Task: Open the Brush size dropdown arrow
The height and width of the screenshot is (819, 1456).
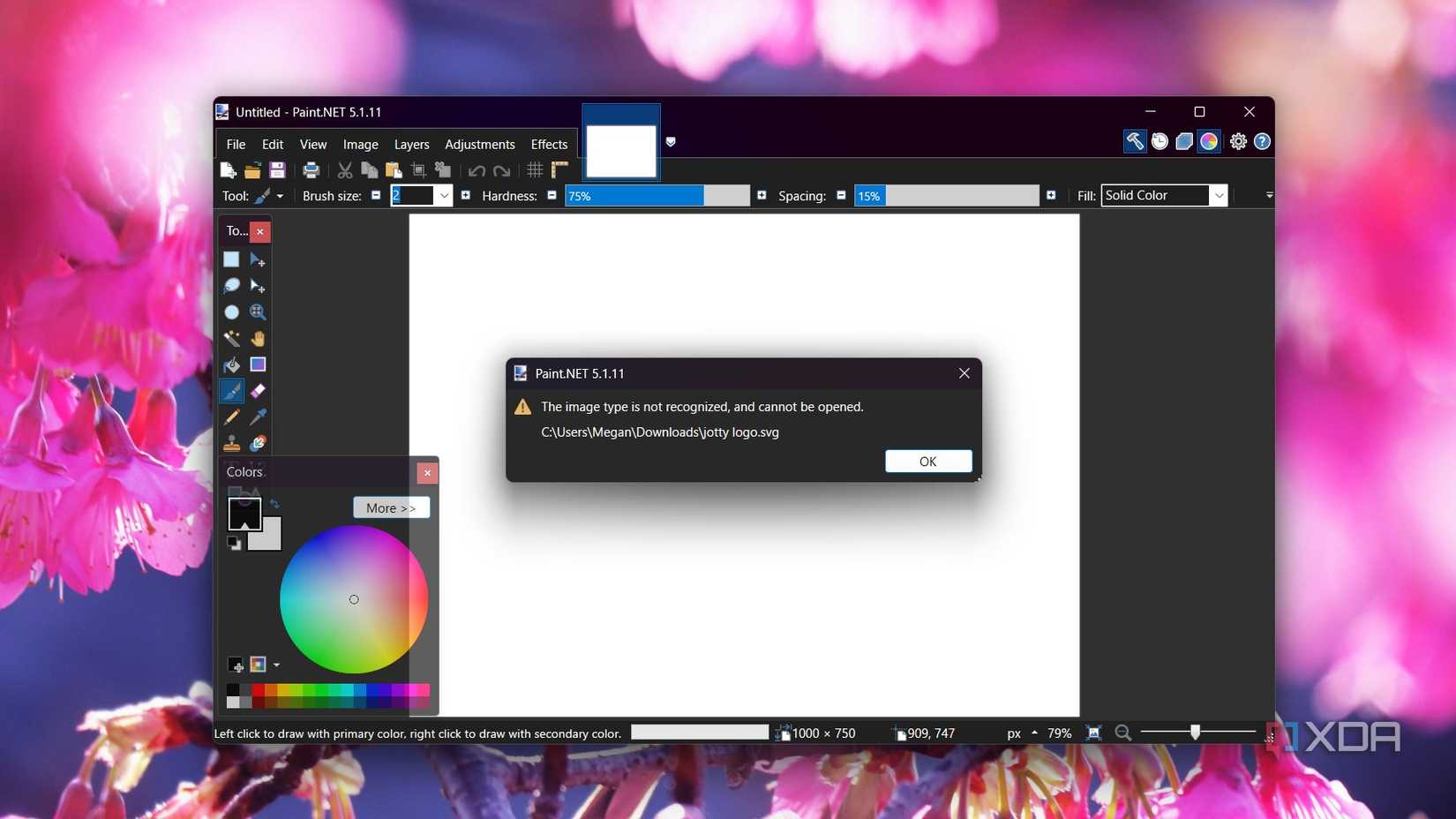Action: pos(444,196)
